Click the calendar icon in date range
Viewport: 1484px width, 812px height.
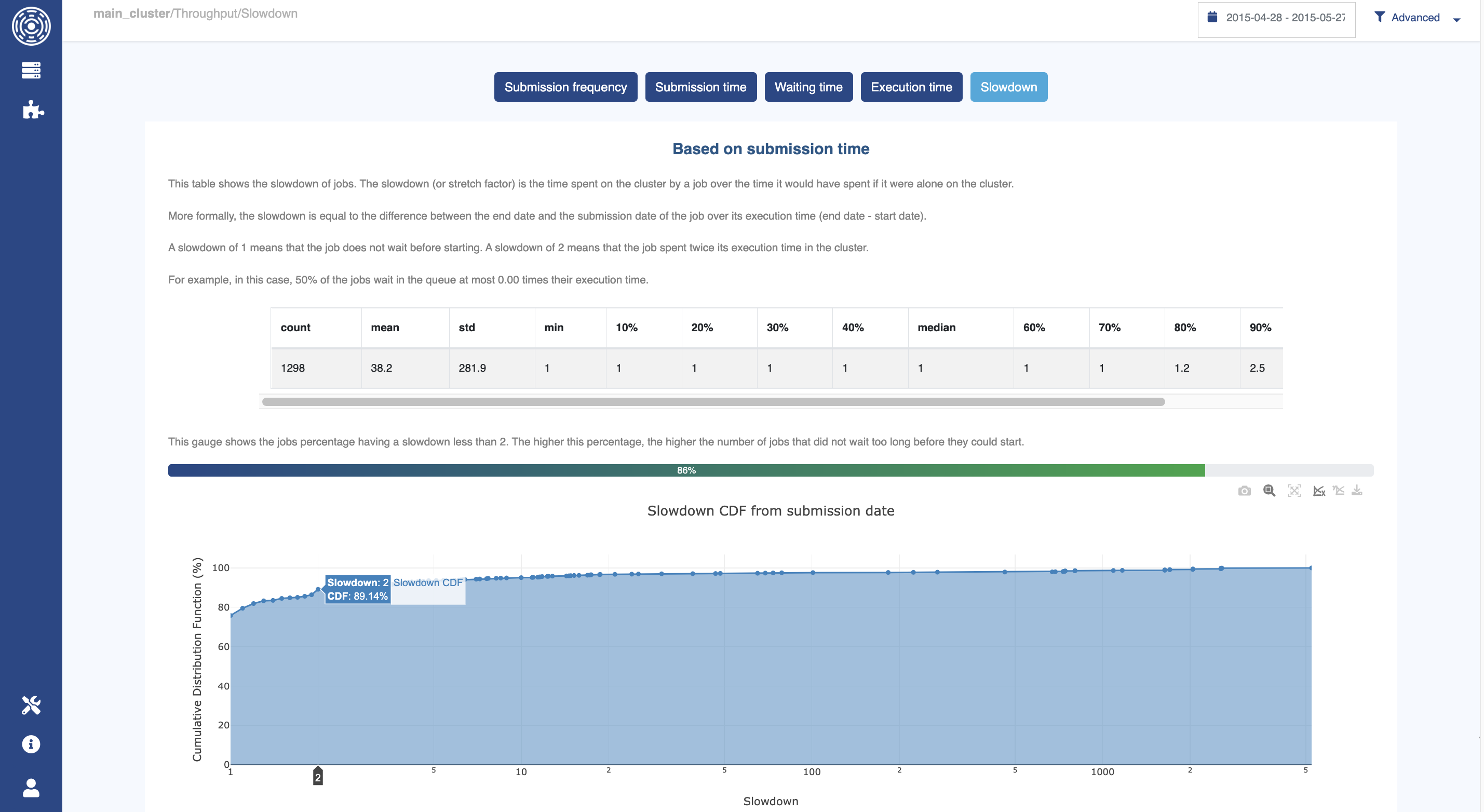1212,17
